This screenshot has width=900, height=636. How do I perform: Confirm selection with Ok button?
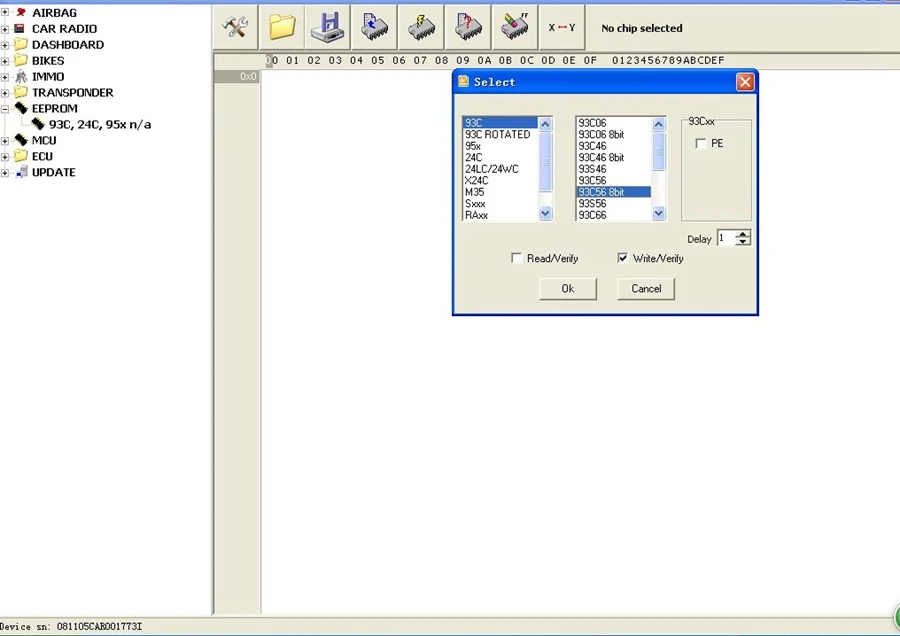click(568, 289)
